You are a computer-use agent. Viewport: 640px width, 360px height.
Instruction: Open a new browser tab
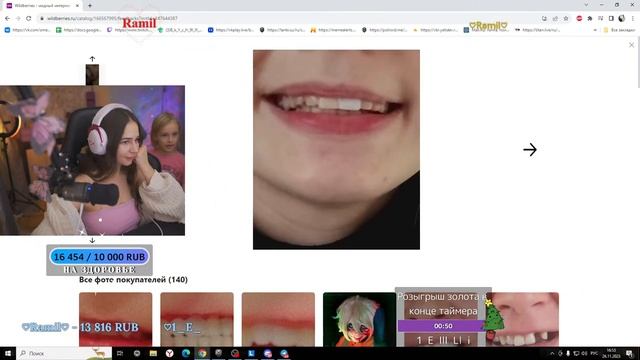tap(90, 6)
